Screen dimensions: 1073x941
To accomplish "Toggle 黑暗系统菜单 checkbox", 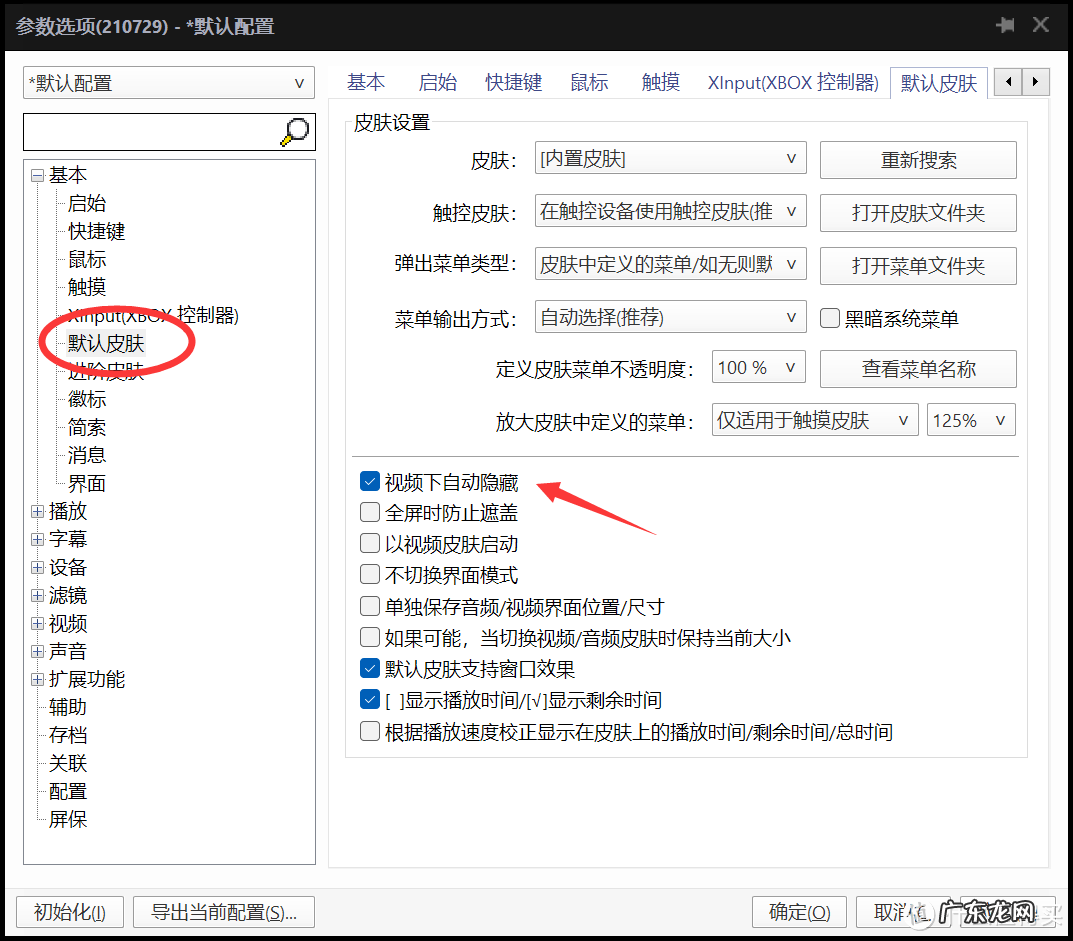I will [829, 317].
